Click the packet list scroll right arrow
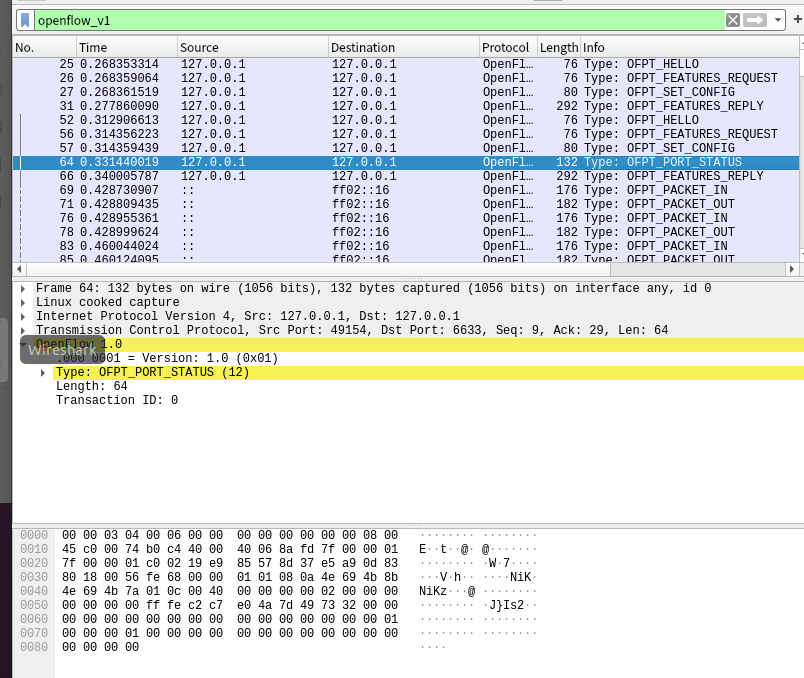This screenshot has height=678, width=804. 792,269
